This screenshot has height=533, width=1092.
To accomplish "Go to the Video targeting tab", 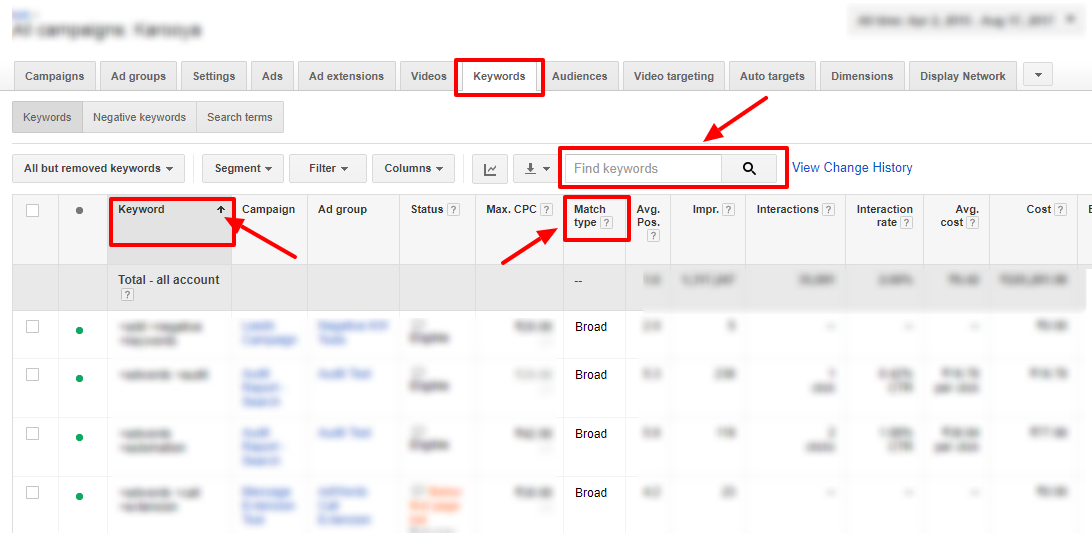I will (x=673, y=76).
